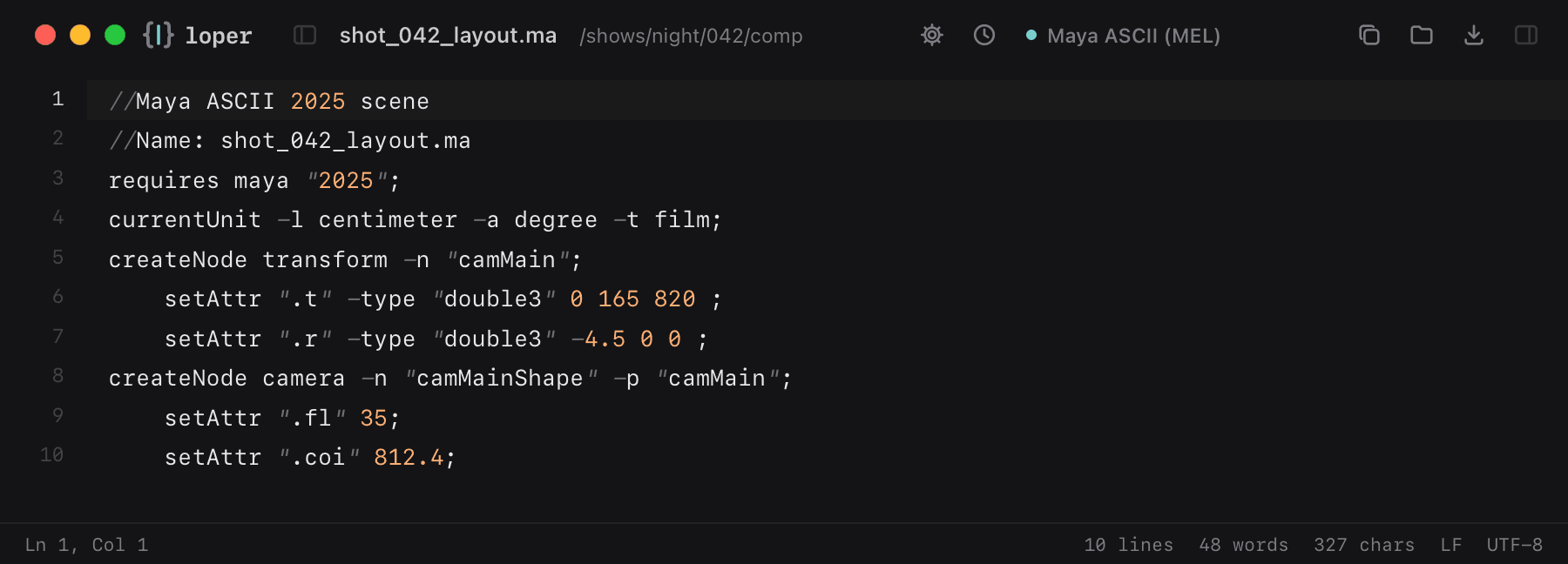Image resolution: width=1568 pixels, height=564 pixels.
Task: Click the loper braces logo icon
Action: [158, 35]
